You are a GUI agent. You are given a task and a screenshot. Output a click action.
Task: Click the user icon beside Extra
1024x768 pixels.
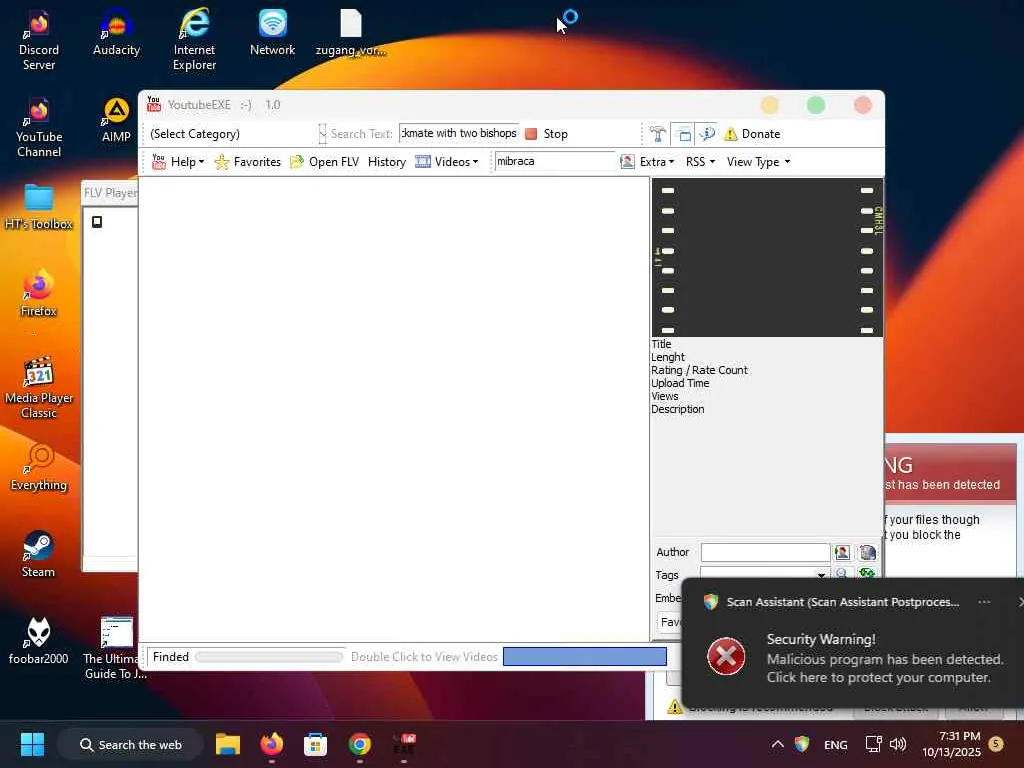pos(627,161)
